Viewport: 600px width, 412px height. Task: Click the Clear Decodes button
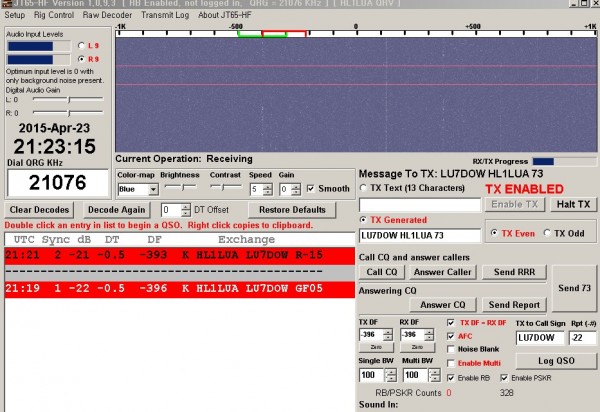pos(39,210)
